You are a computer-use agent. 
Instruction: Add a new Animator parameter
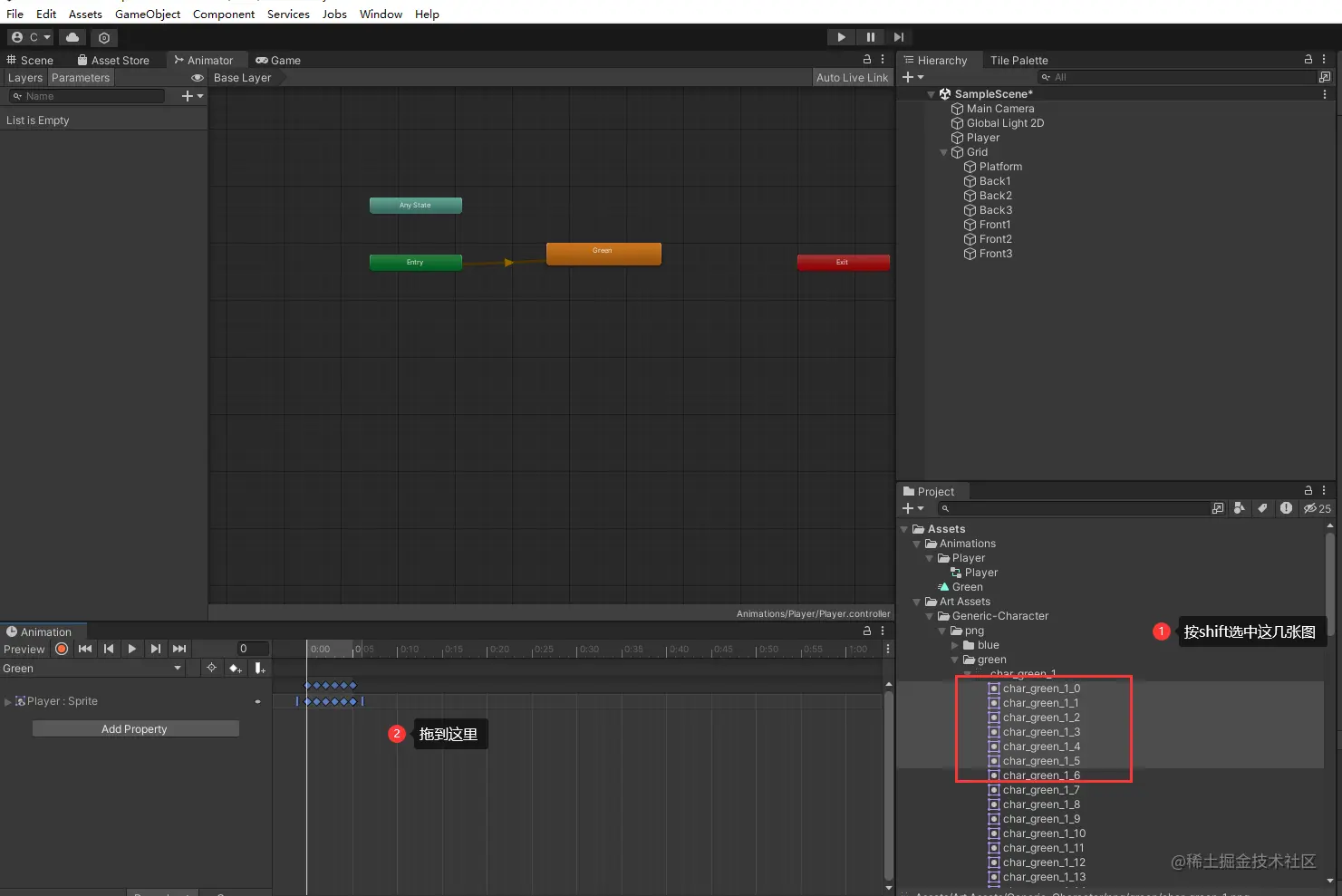coord(193,96)
